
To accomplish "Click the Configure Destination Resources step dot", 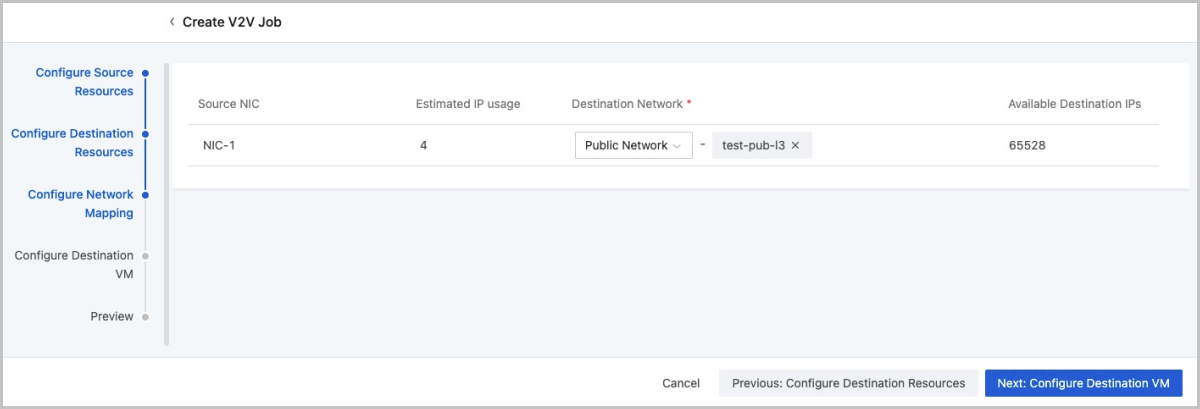I will pos(145,134).
